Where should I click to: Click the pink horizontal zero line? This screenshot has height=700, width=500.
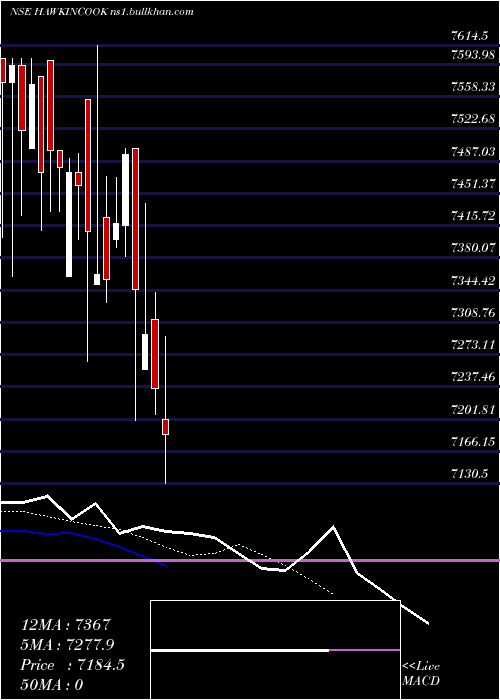pos(250,560)
